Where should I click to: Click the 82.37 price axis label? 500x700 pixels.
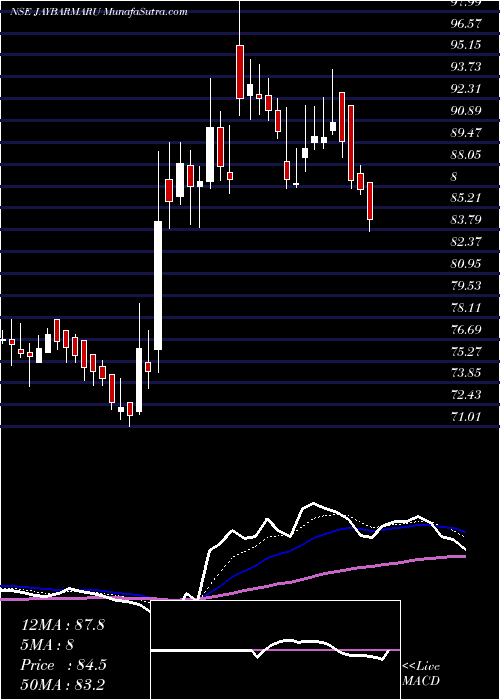pyautogui.click(x=466, y=242)
